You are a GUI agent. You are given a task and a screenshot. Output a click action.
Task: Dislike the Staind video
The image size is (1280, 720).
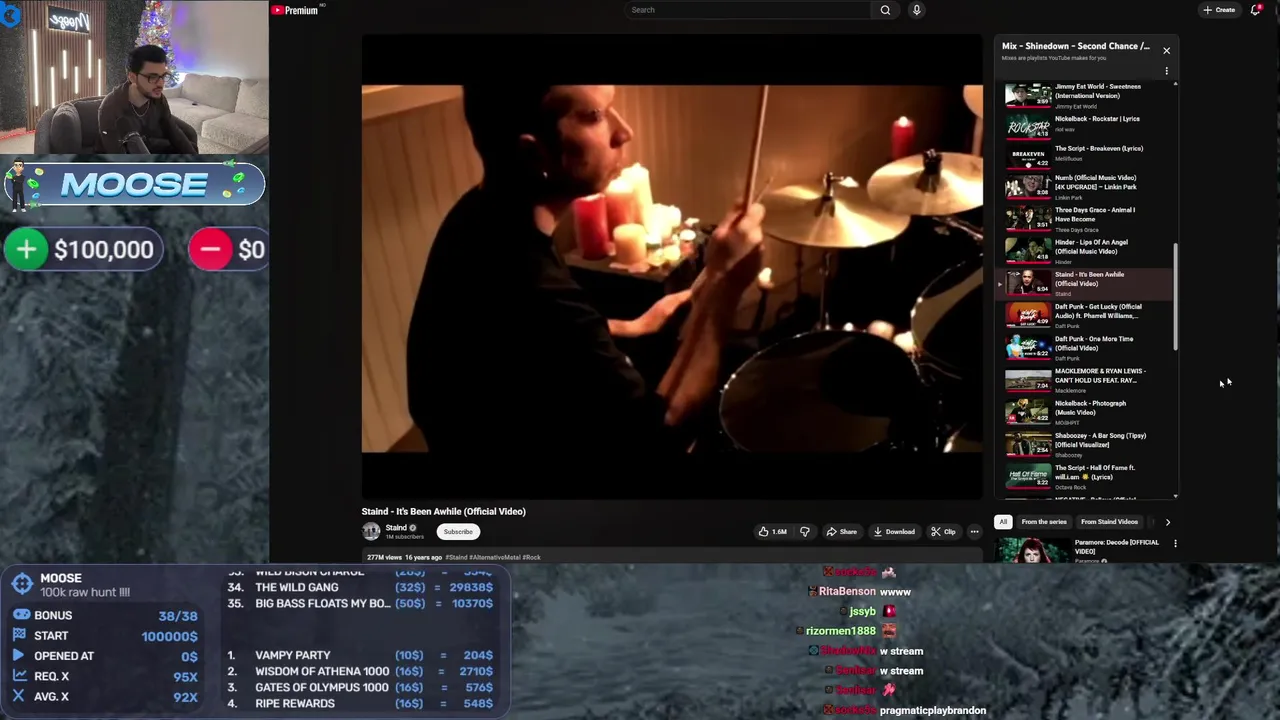[x=804, y=532]
